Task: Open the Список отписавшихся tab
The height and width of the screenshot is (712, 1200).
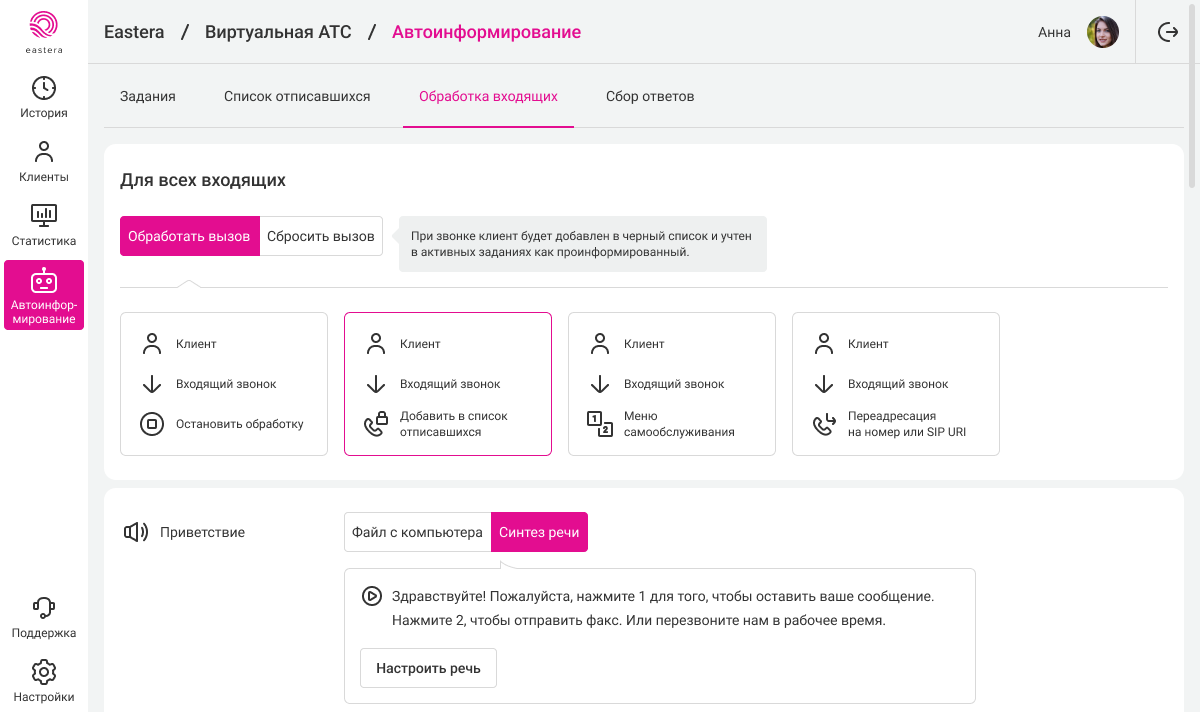Action: [297, 97]
